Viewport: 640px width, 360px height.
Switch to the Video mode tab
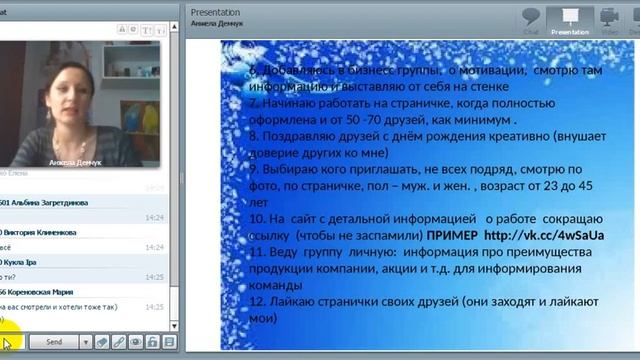click(x=609, y=21)
